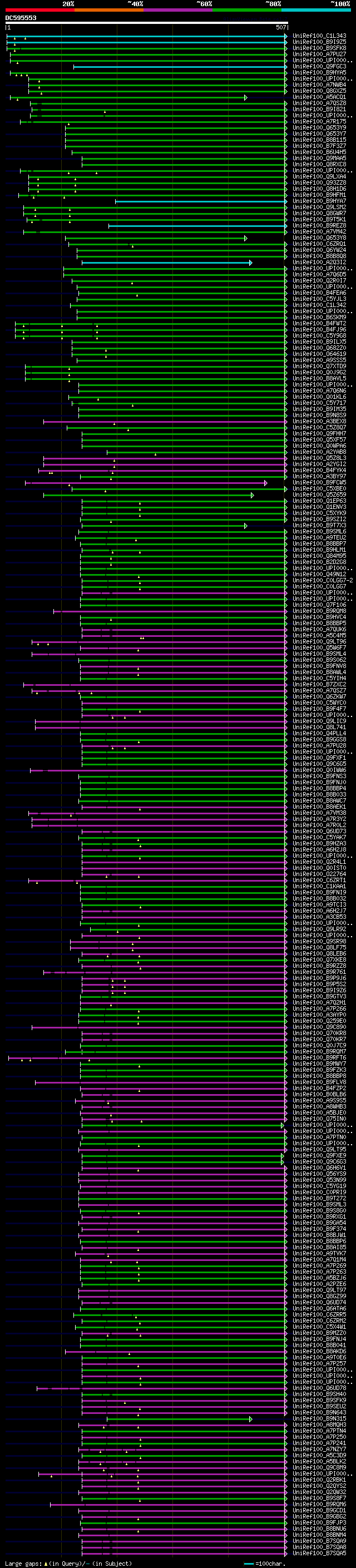
Task: Click the label UniRef100_Q653Y9
Action: [319, 127]
